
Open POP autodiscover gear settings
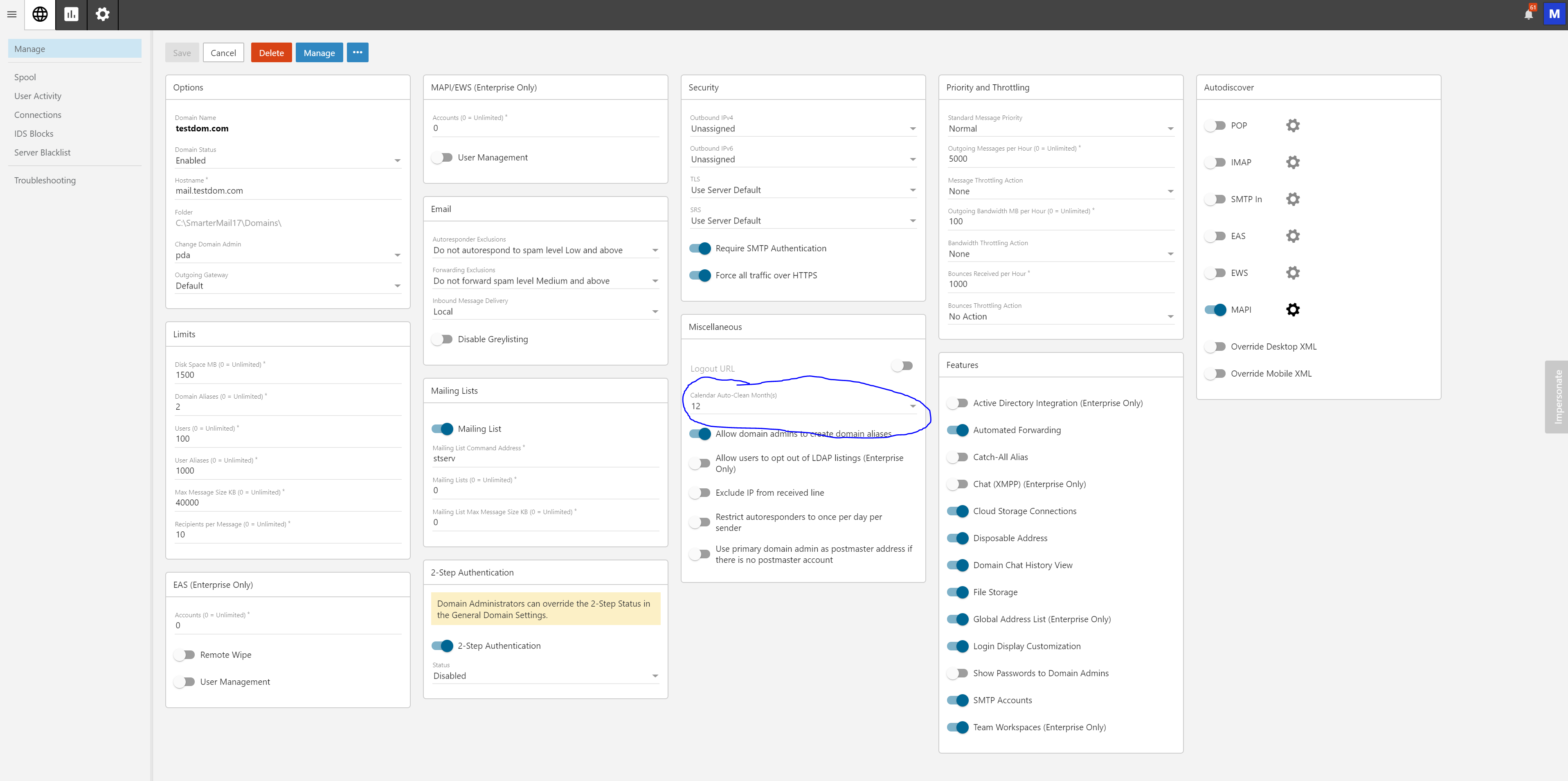click(1292, 126)
